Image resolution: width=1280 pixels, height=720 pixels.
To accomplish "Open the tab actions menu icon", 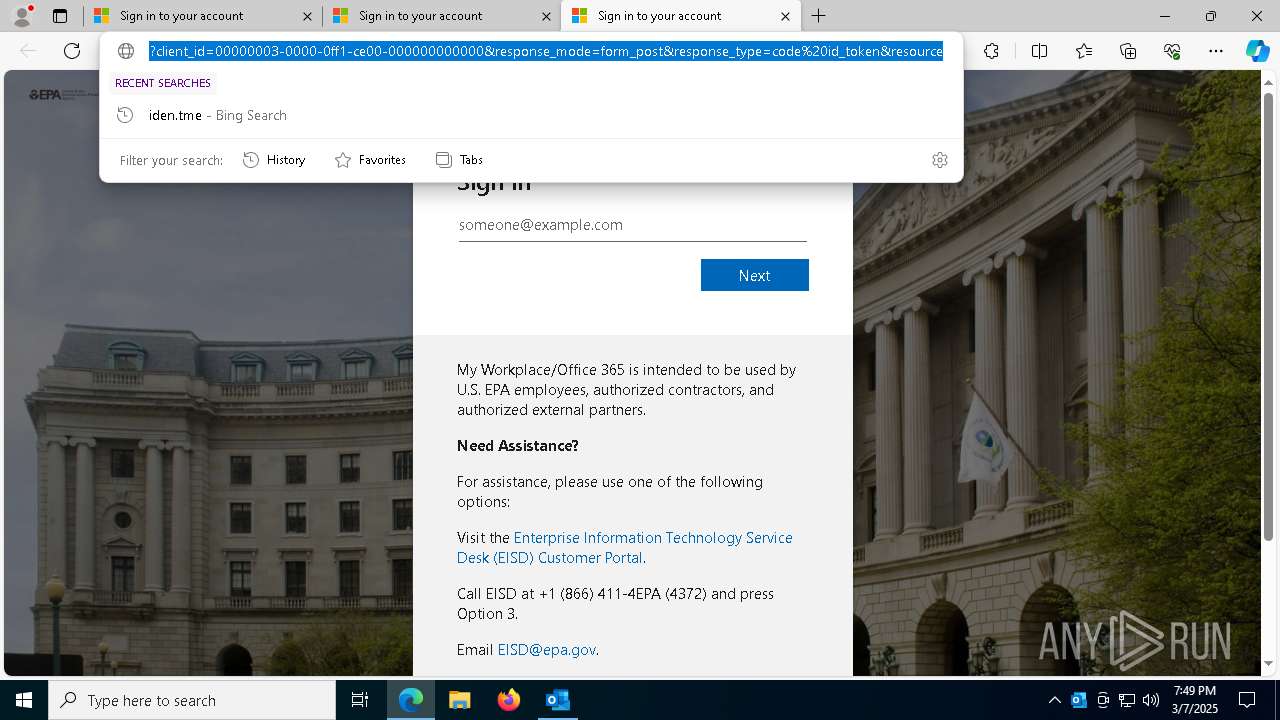I will pos(60,16).
